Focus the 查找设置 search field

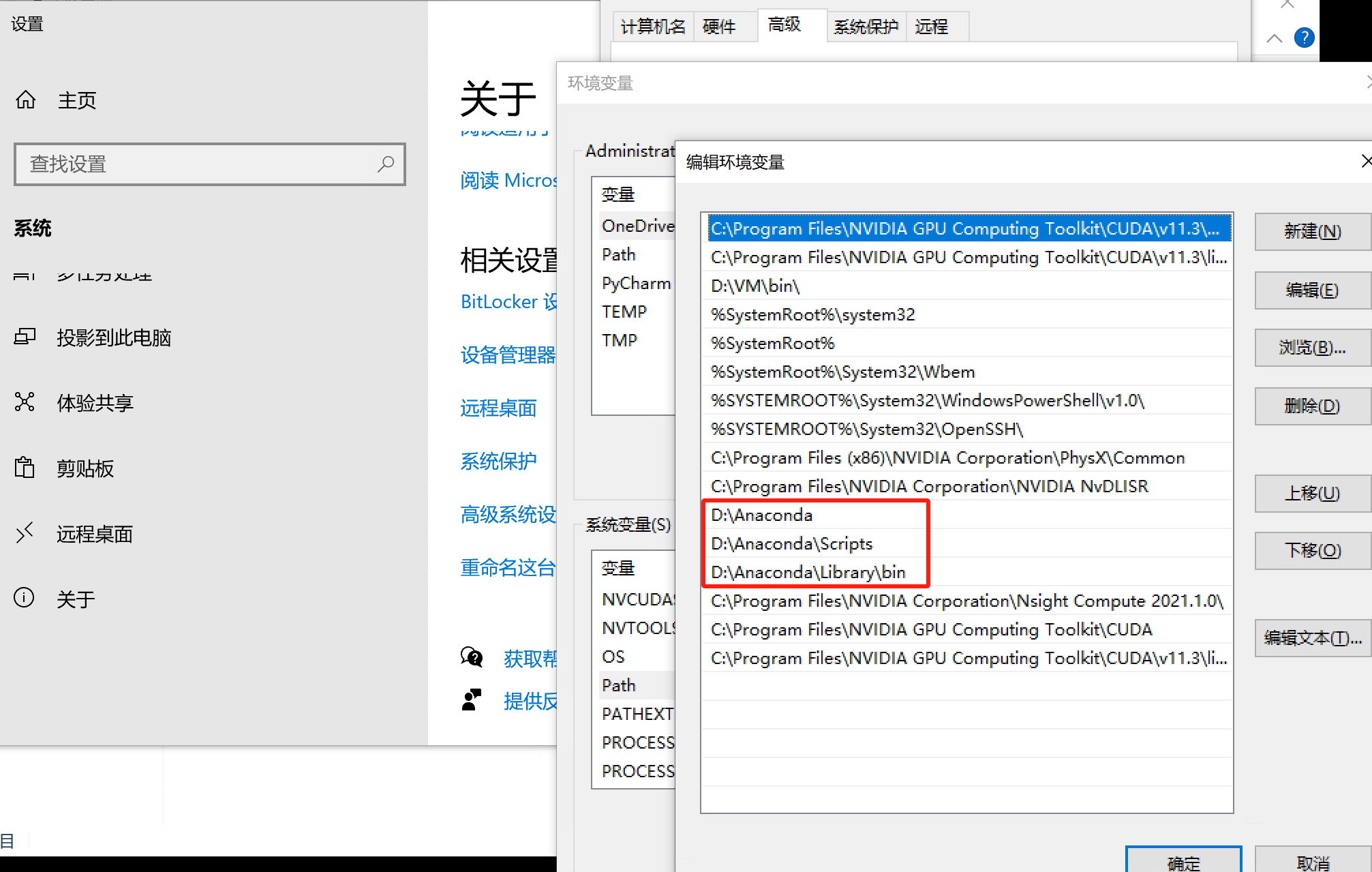210,164
